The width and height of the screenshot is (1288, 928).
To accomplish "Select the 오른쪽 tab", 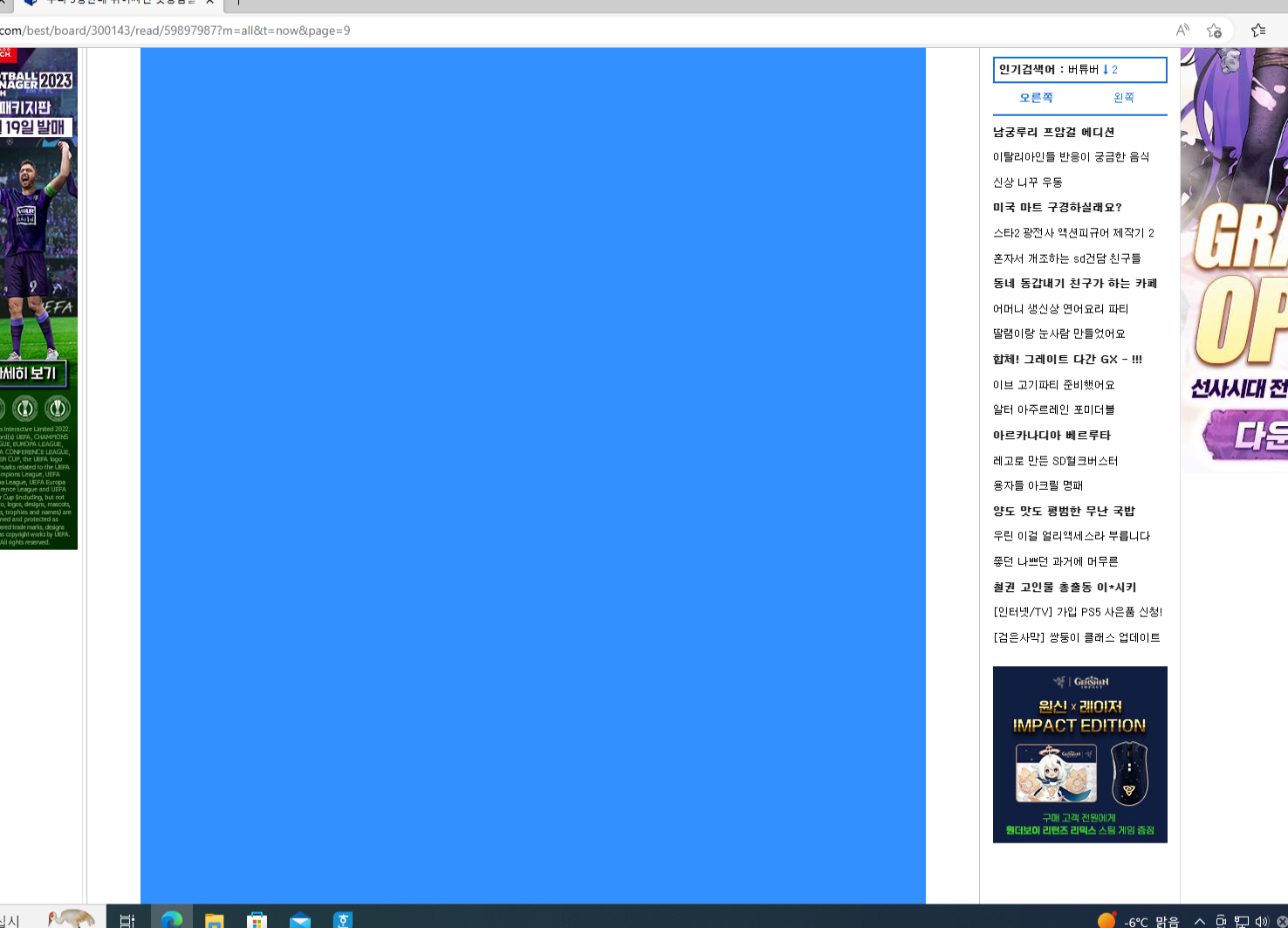I will pyautogui.click(x=1036, y=98).
